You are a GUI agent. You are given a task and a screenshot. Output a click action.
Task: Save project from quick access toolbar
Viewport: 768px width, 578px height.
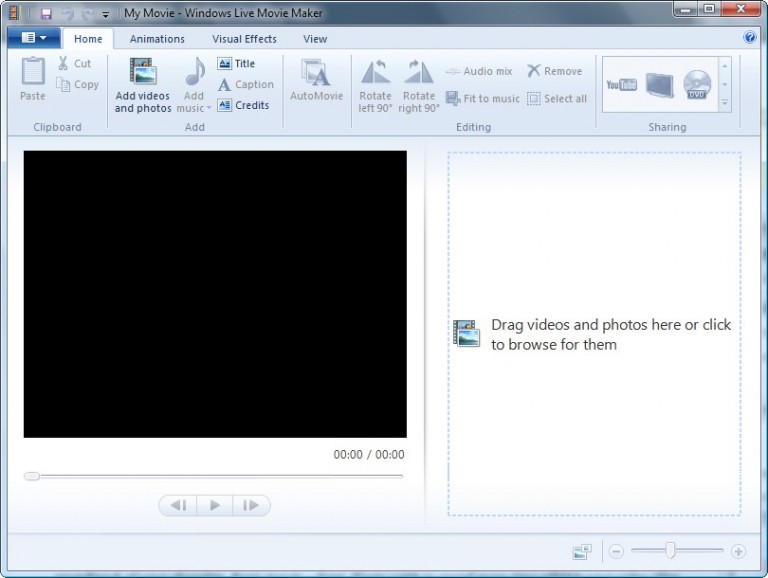click(x=46, y=14)
